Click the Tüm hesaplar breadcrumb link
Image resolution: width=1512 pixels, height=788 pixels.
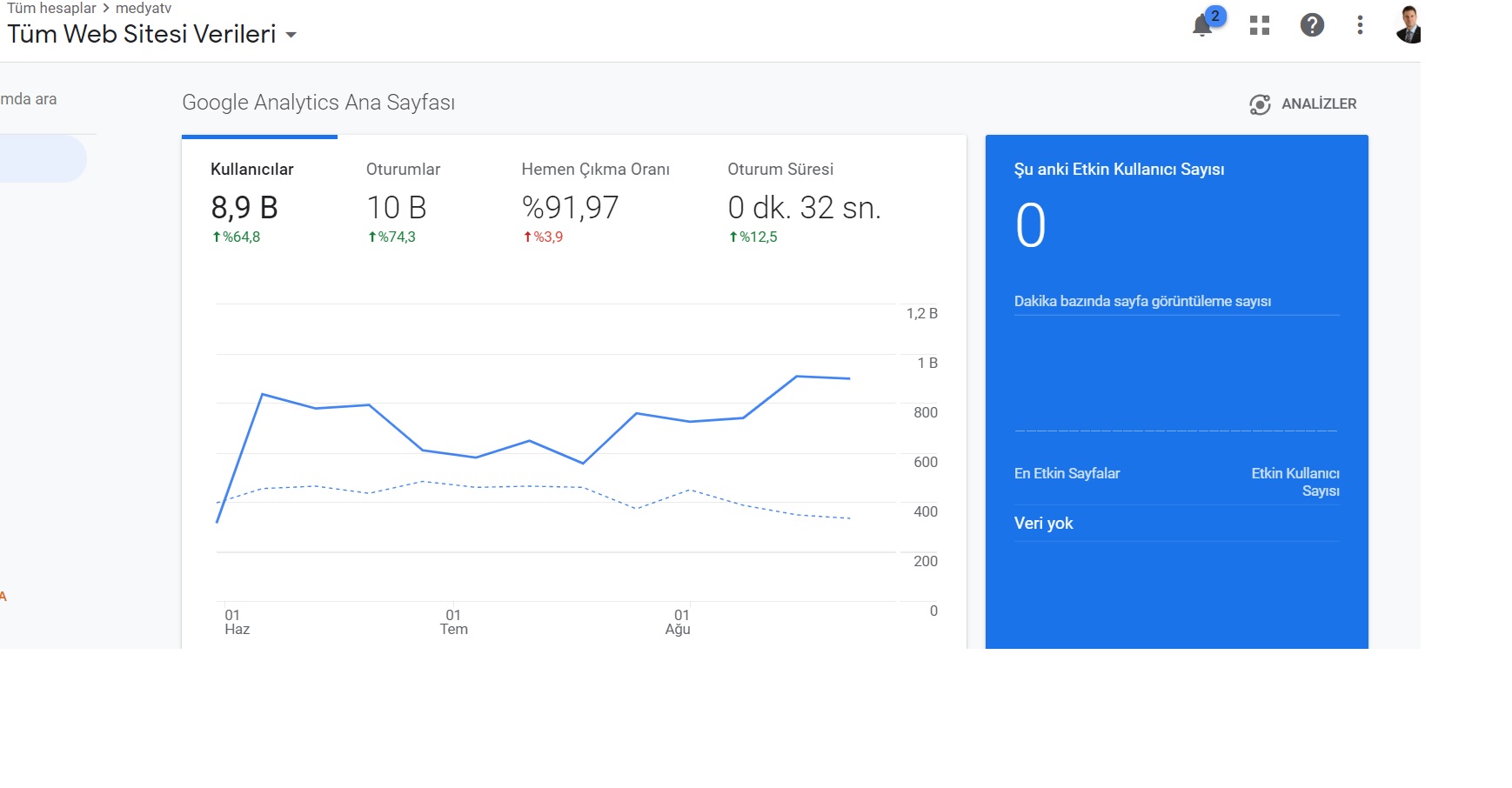pyautogui.click(x=51, y=8)
